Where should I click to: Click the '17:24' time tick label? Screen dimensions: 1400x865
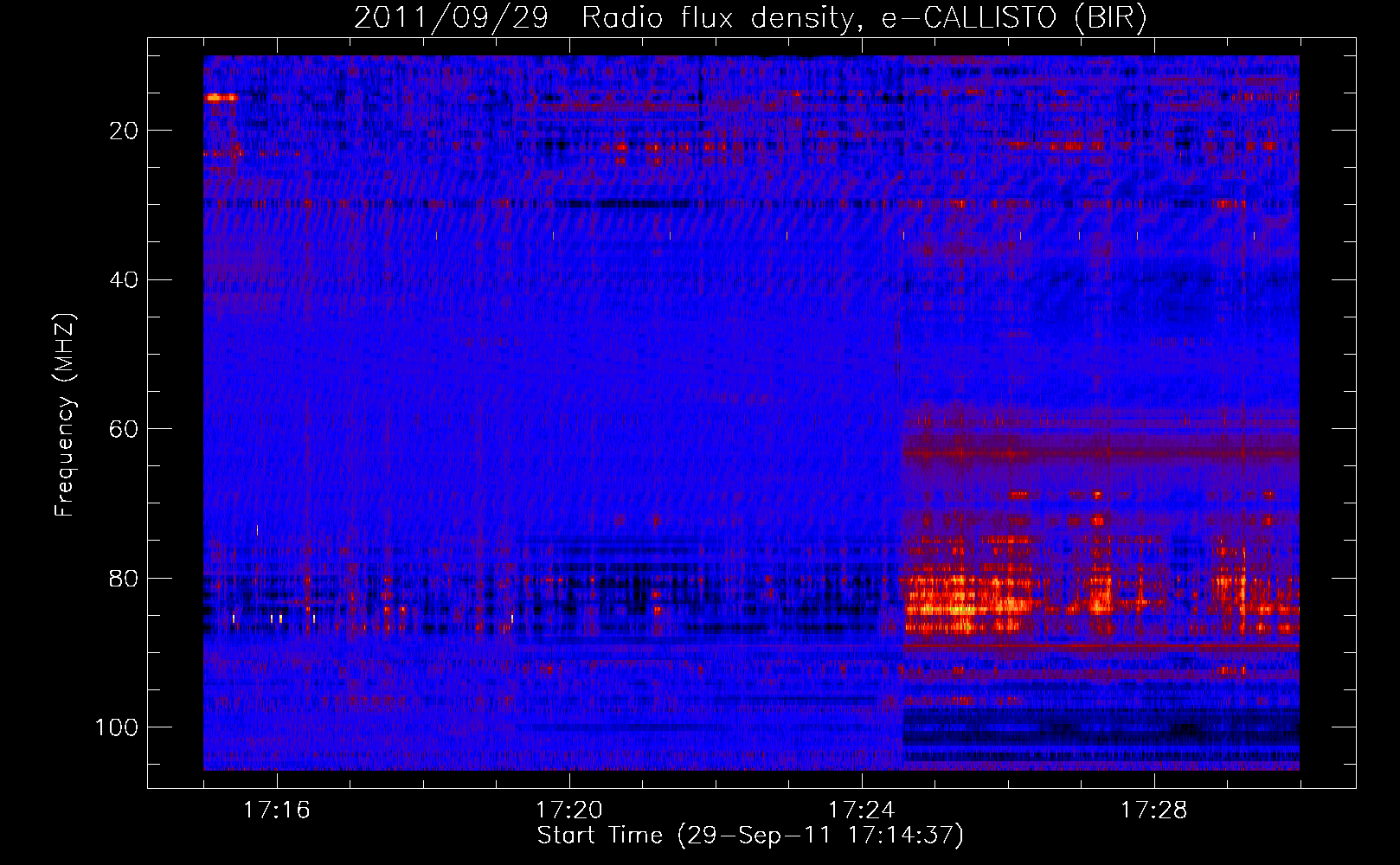[862, 810]
